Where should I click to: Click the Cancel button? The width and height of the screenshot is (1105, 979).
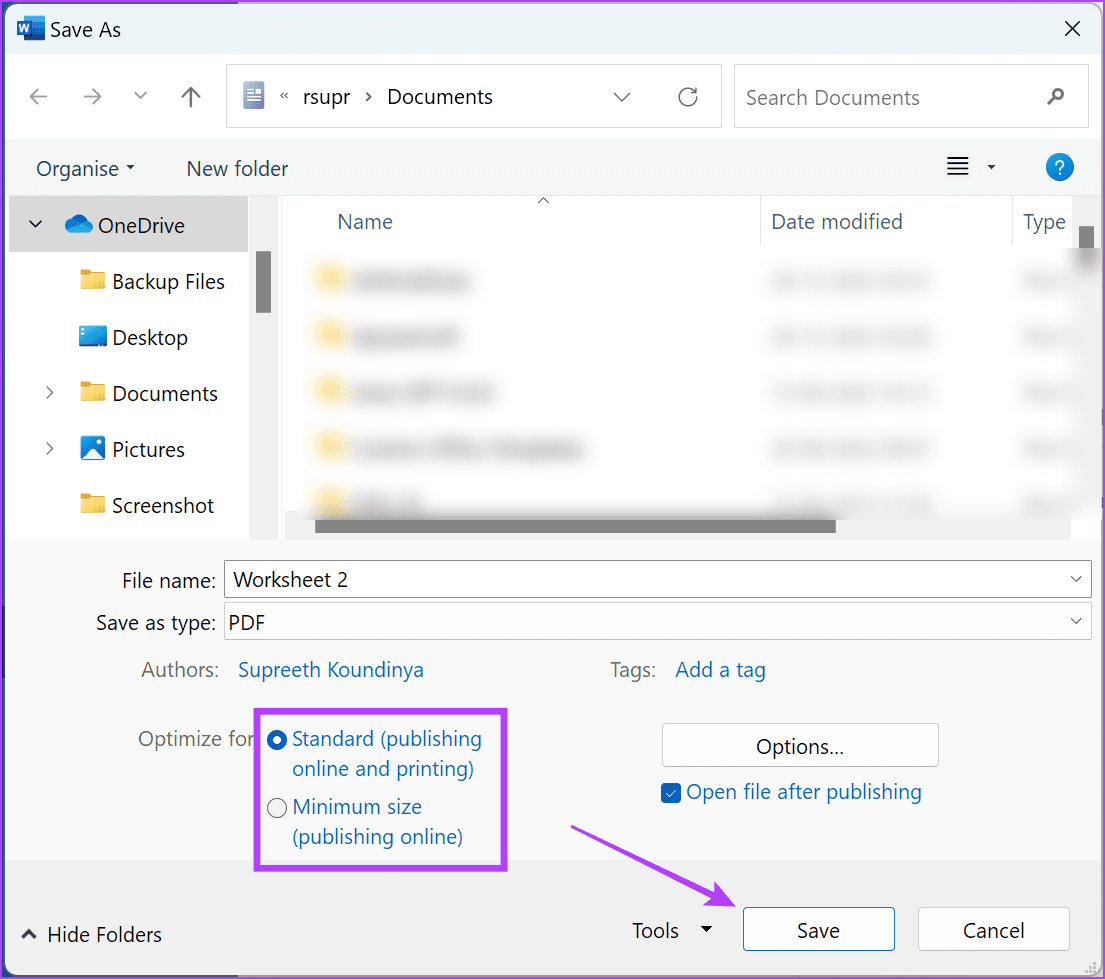click(x=994, y=930)
